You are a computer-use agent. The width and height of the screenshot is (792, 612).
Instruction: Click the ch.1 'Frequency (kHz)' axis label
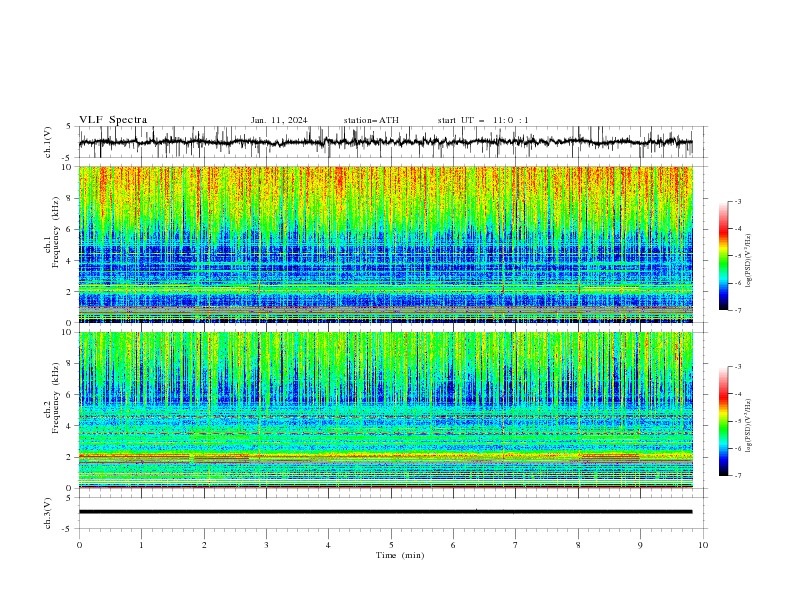click(x=57, y=230)
